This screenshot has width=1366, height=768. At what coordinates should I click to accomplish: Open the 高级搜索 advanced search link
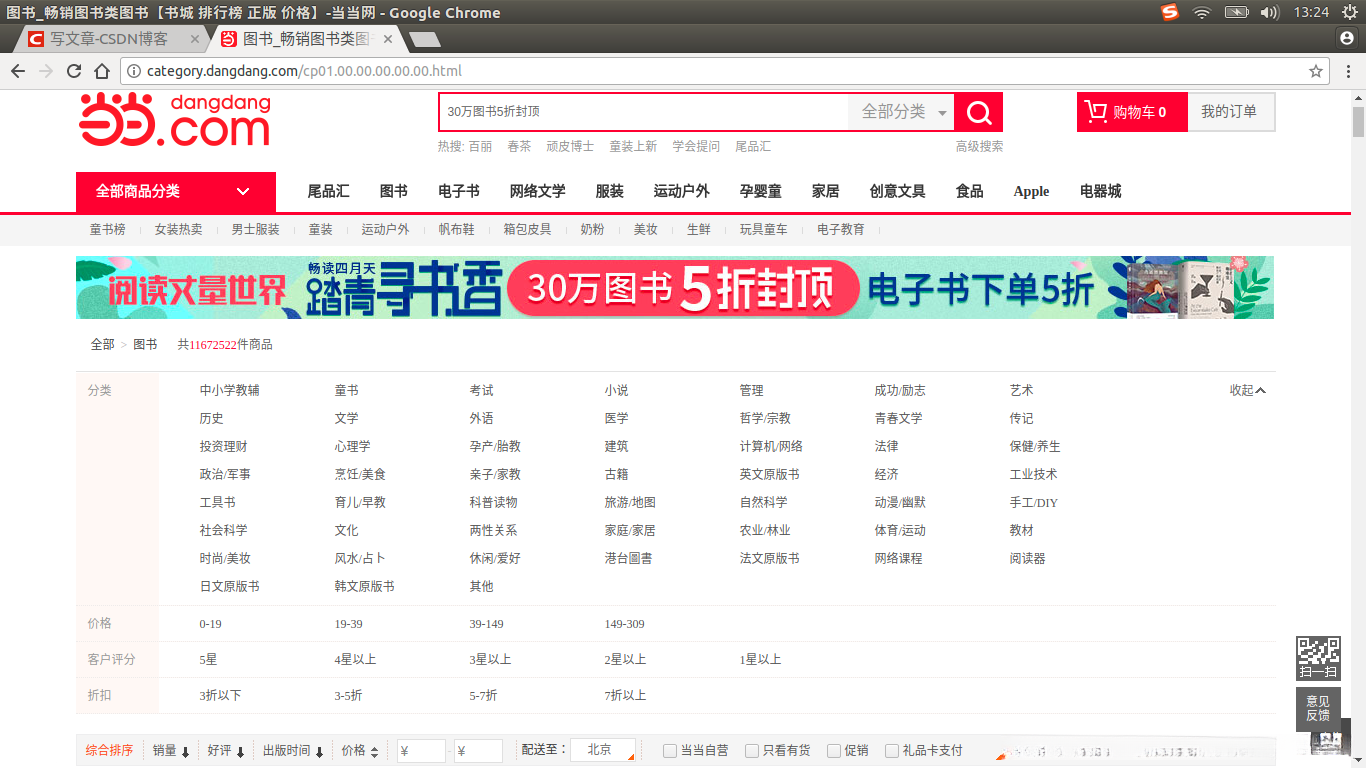pos(979,147)
